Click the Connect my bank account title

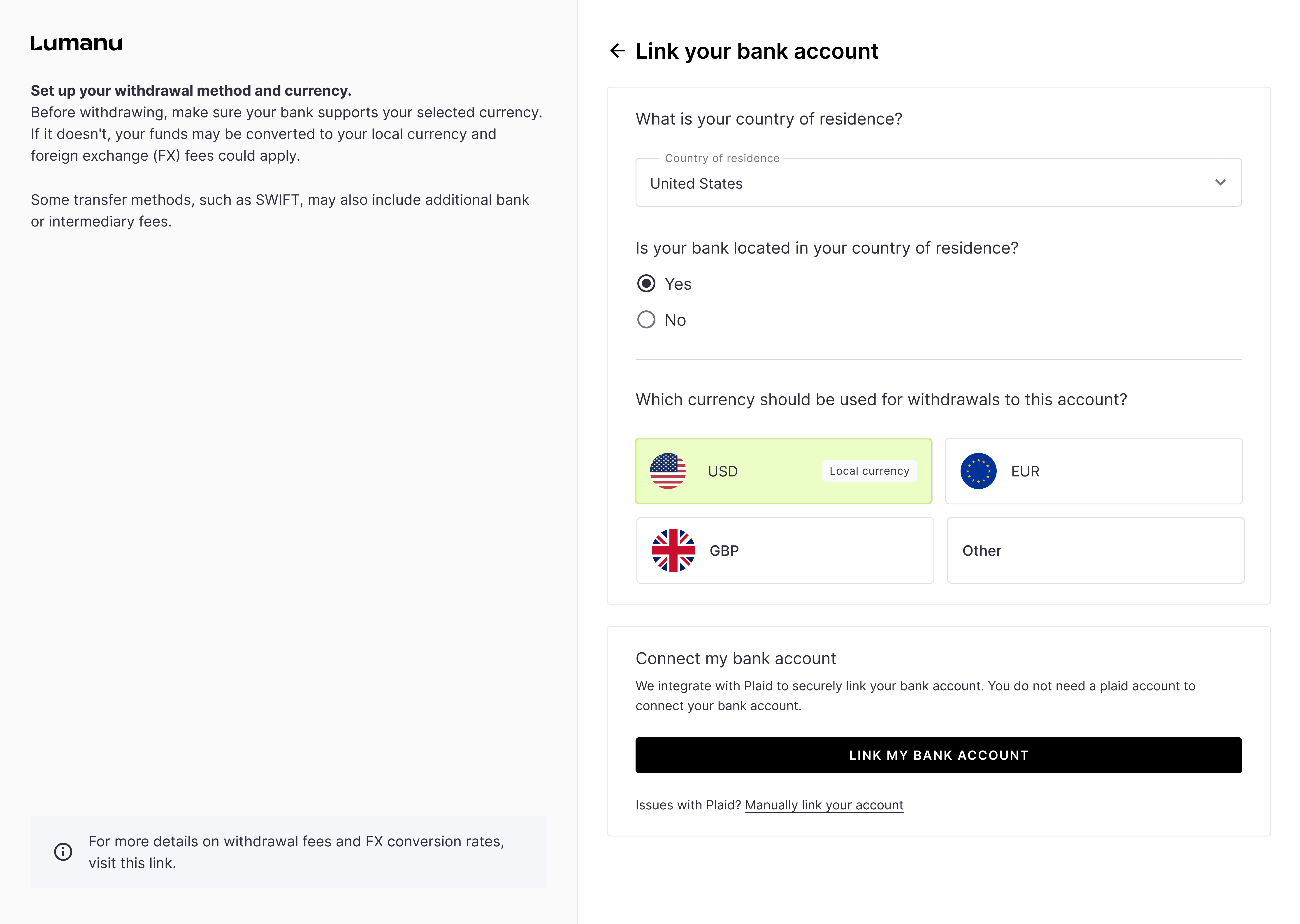735,658
